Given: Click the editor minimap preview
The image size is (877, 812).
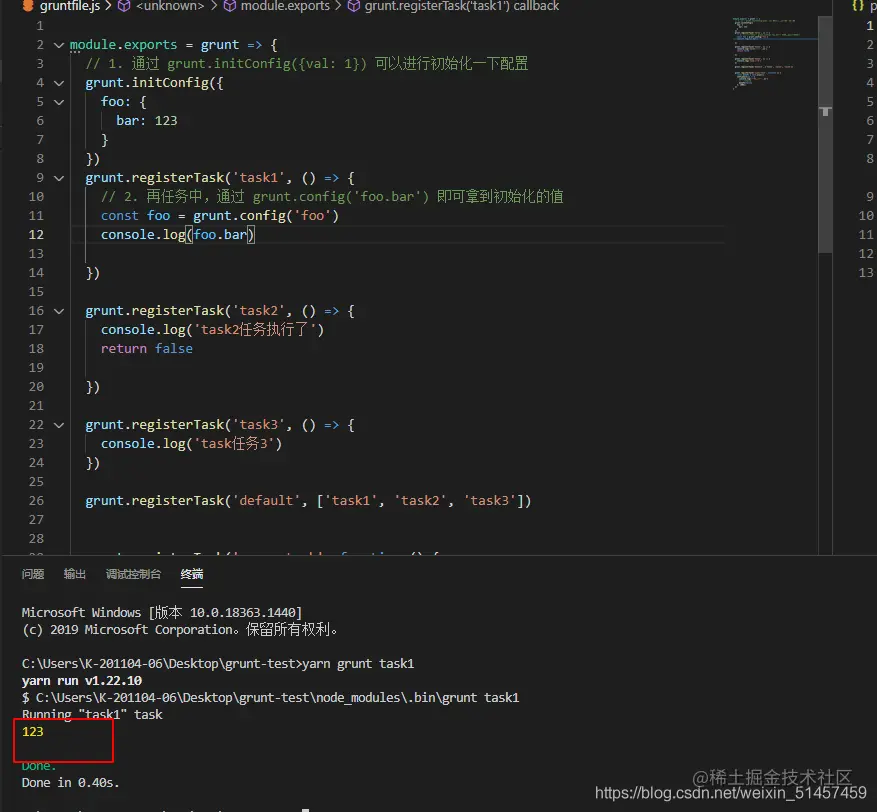Looking at the screenshot, I should pyautogui.click(x=774, y=54).
